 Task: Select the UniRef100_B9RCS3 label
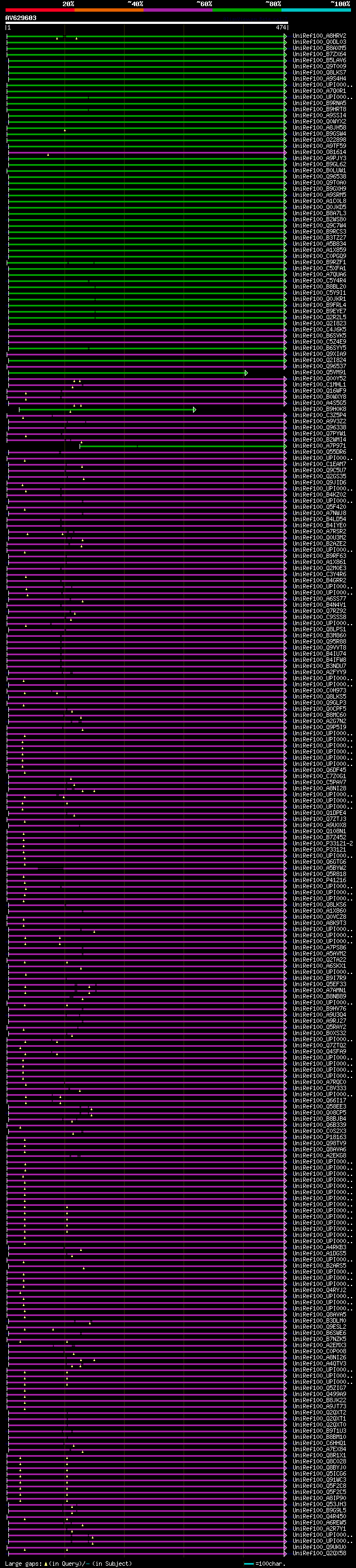point(319,231)
